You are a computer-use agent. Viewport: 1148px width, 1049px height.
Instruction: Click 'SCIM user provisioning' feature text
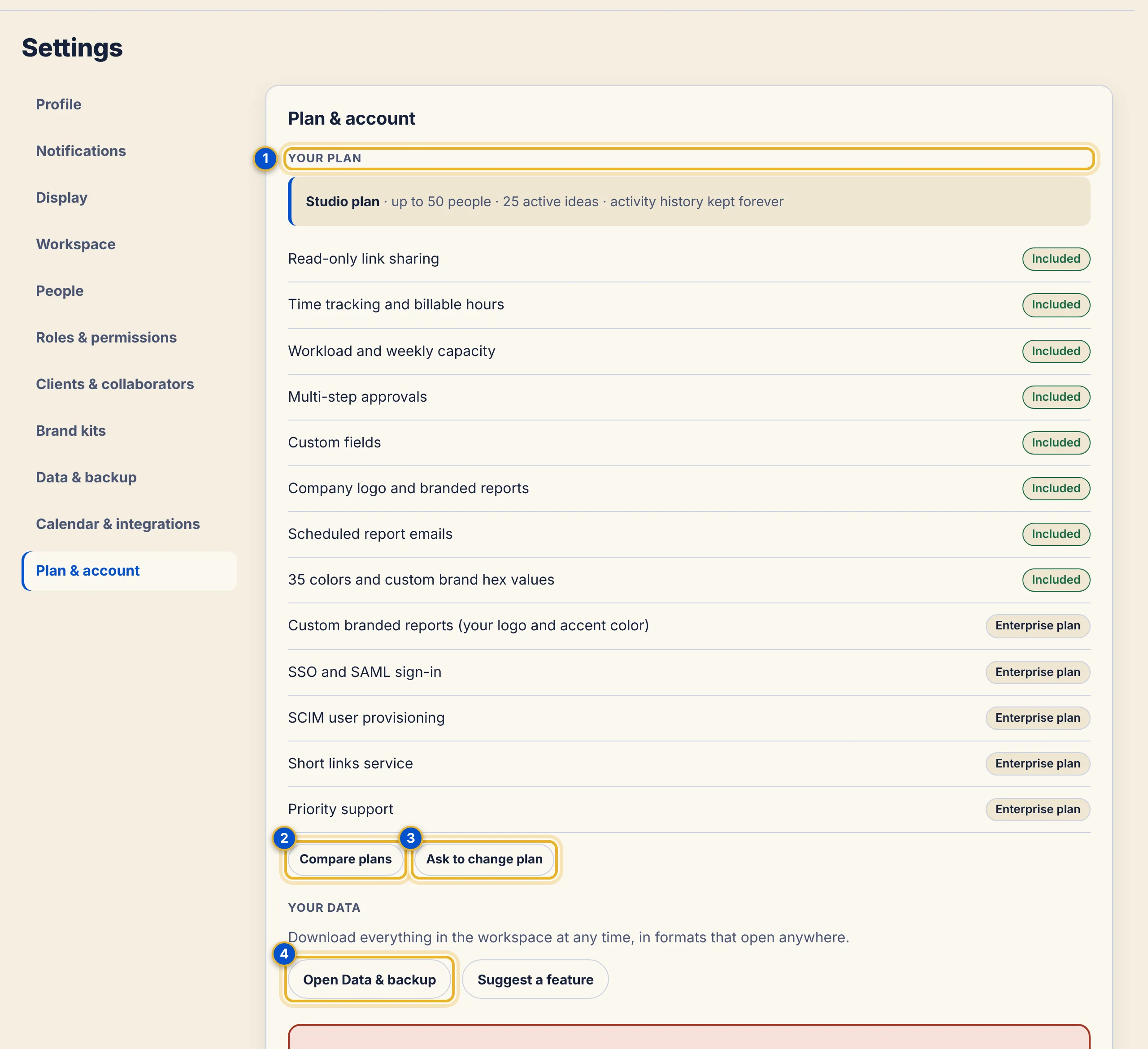[x=366, y=718]
